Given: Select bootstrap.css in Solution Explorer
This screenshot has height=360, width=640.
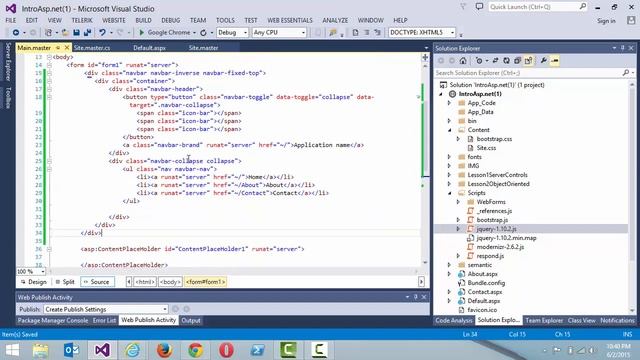Looking at the screenshot, I should (x=494, y=139).
